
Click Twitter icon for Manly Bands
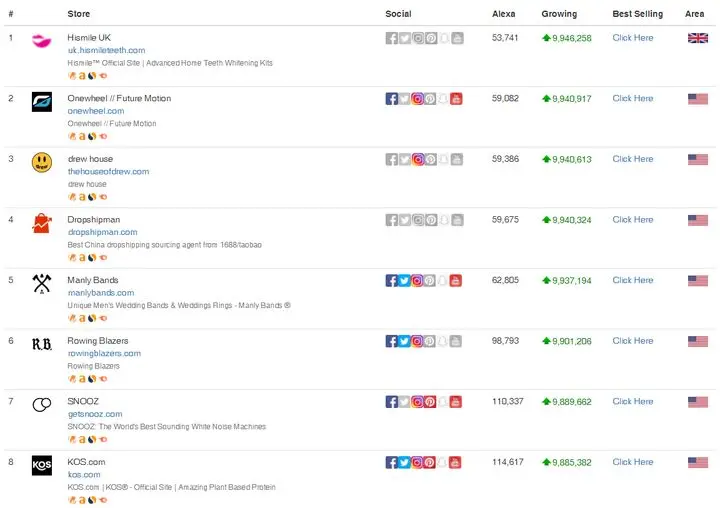pos(405,281)
